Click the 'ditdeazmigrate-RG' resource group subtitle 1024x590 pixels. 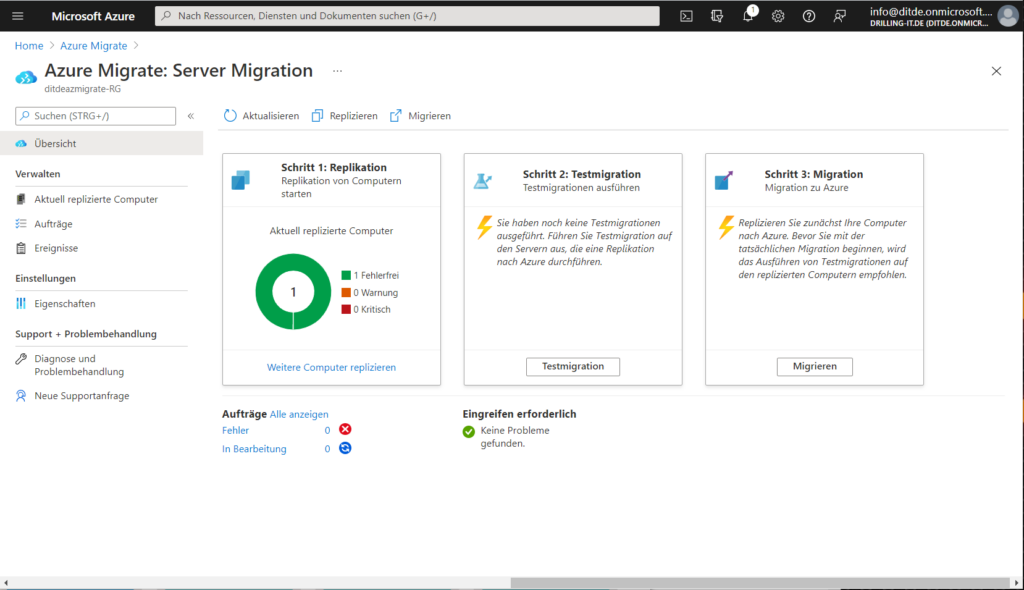coord(82,89)
